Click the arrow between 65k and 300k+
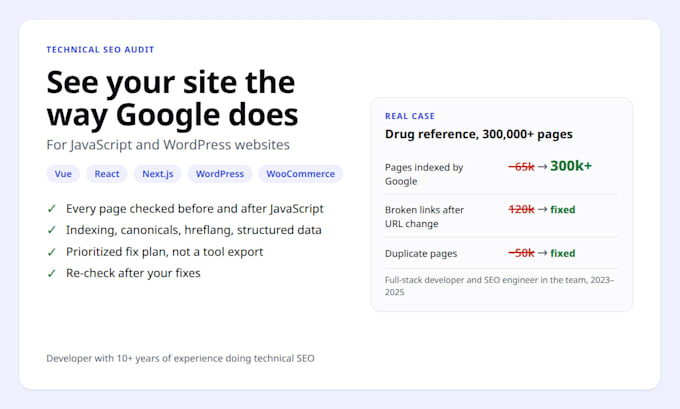 (x=542, y=167)
